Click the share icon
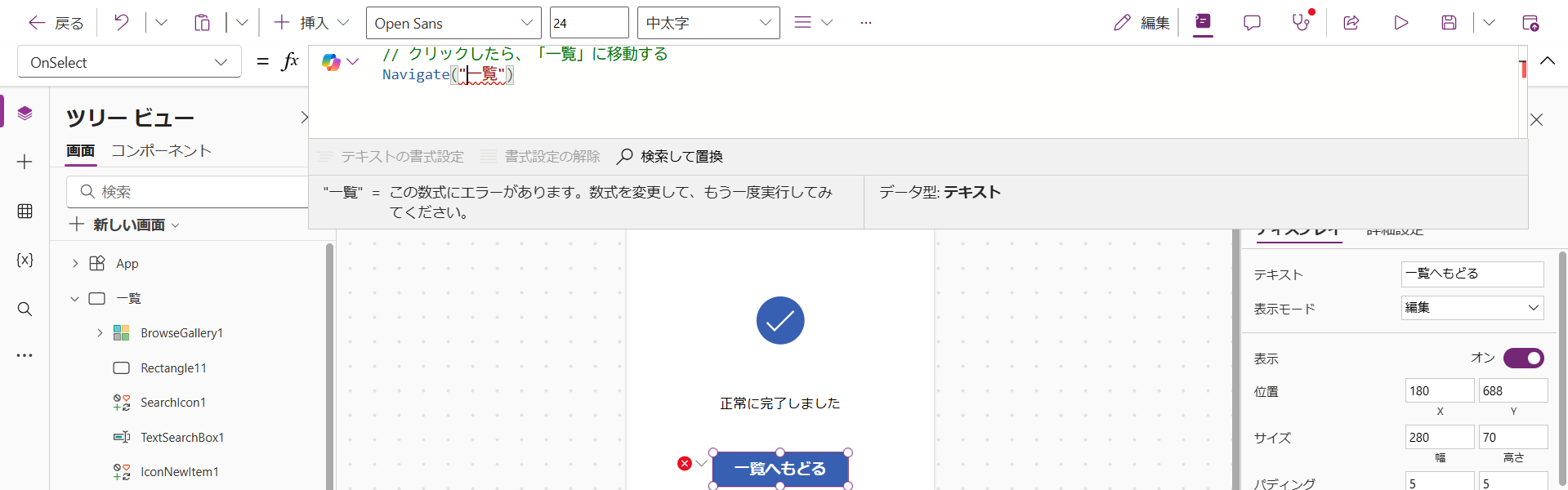Viewport: 1568px width, 490px height. point(1351,23)
